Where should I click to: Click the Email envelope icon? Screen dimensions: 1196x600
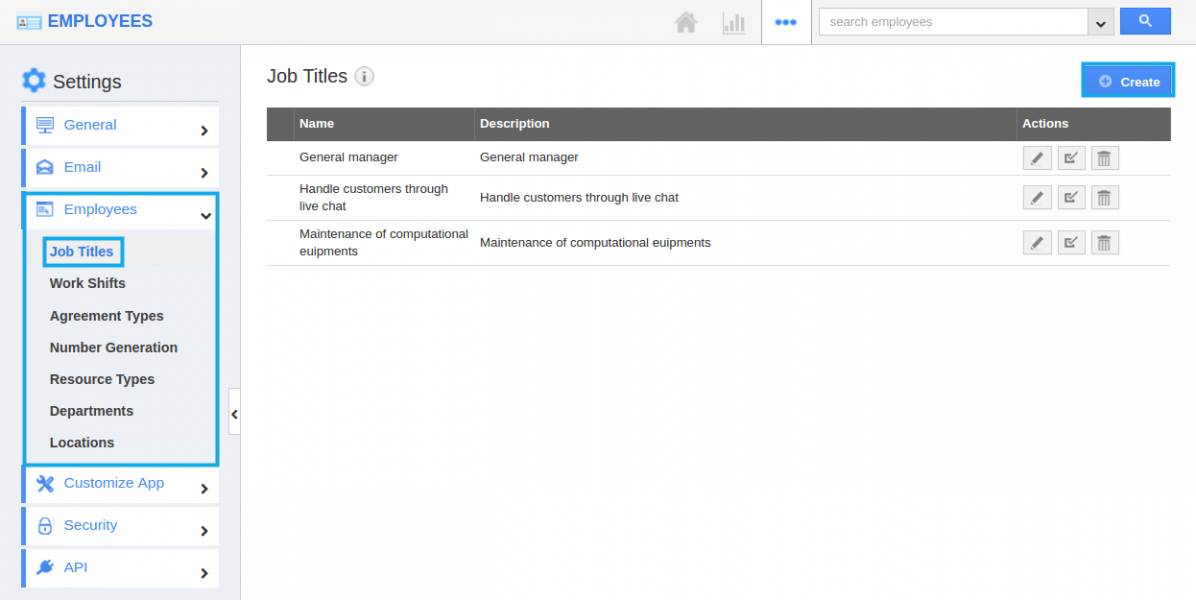click(x=45, y=167)
